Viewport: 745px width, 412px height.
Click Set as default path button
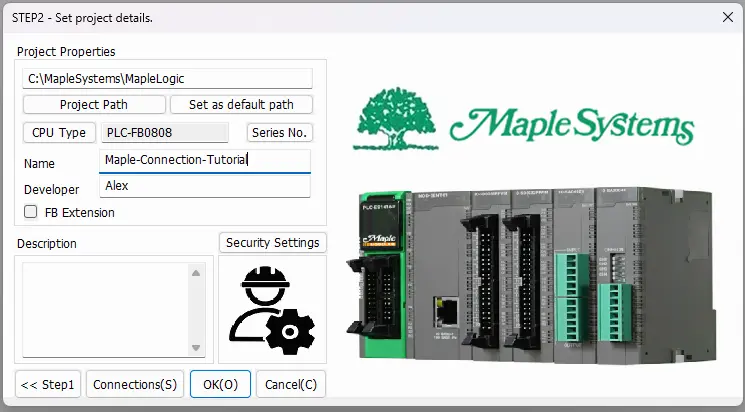tap(241, 105)
